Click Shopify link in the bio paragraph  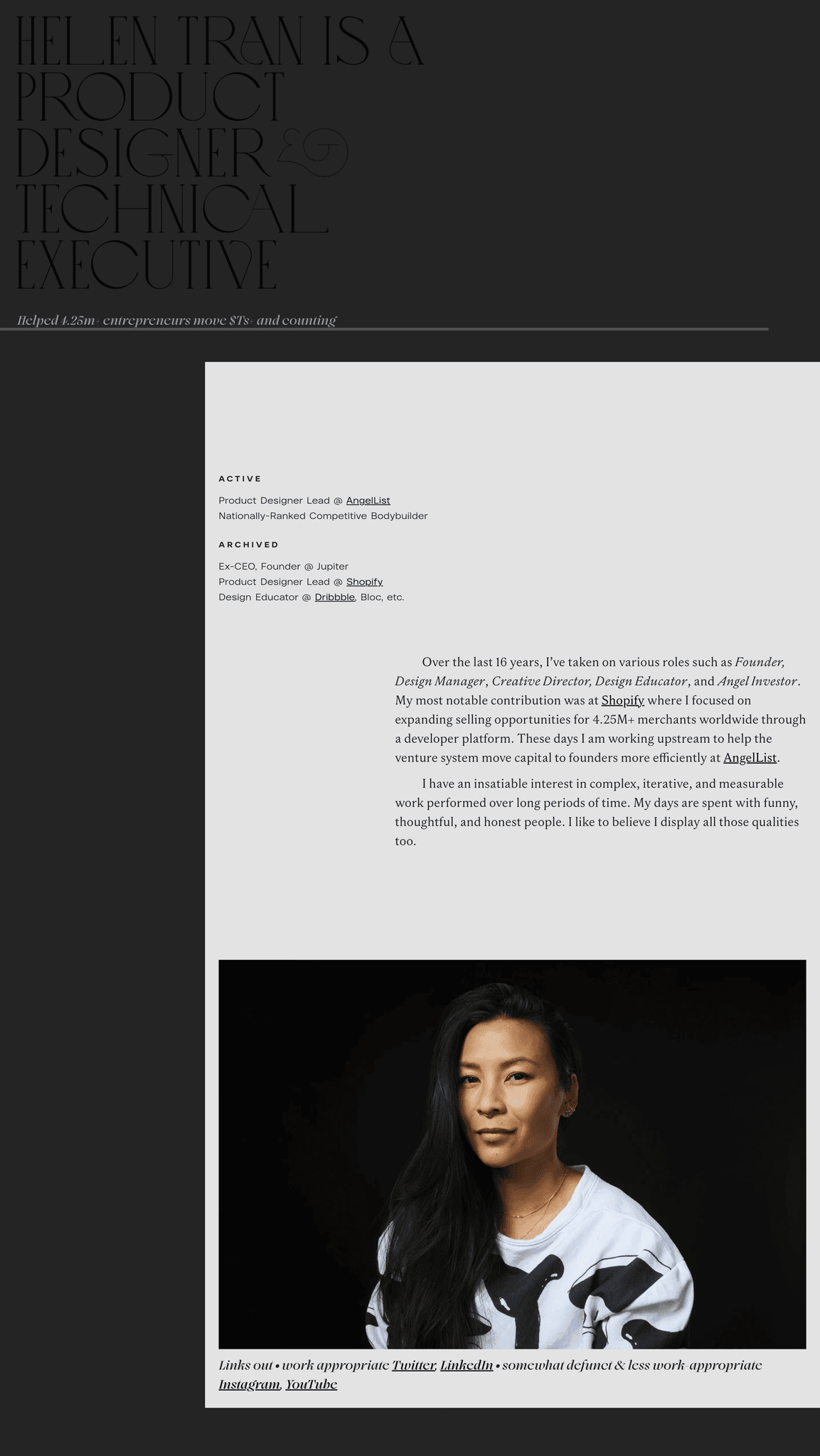(622, 700)
